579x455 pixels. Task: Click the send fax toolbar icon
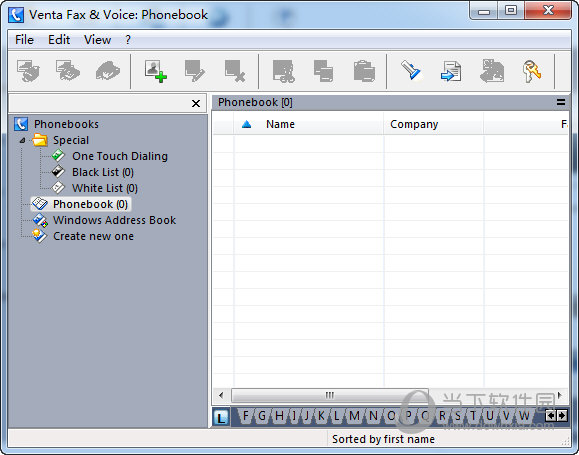pyautogui.click(x=28, y=71)
